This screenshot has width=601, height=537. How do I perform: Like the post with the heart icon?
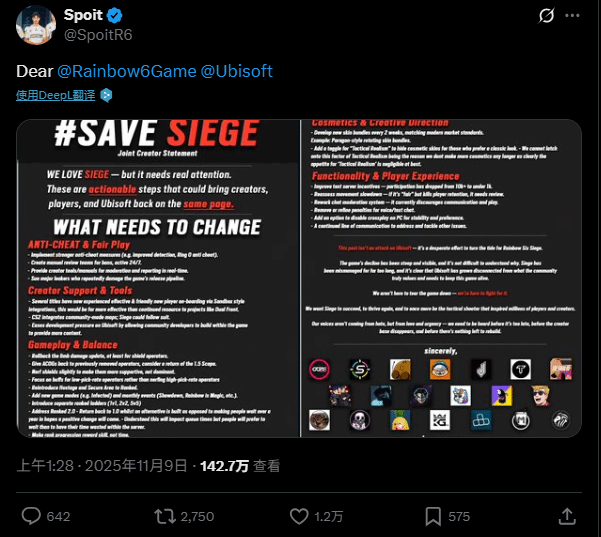(298, 516)
